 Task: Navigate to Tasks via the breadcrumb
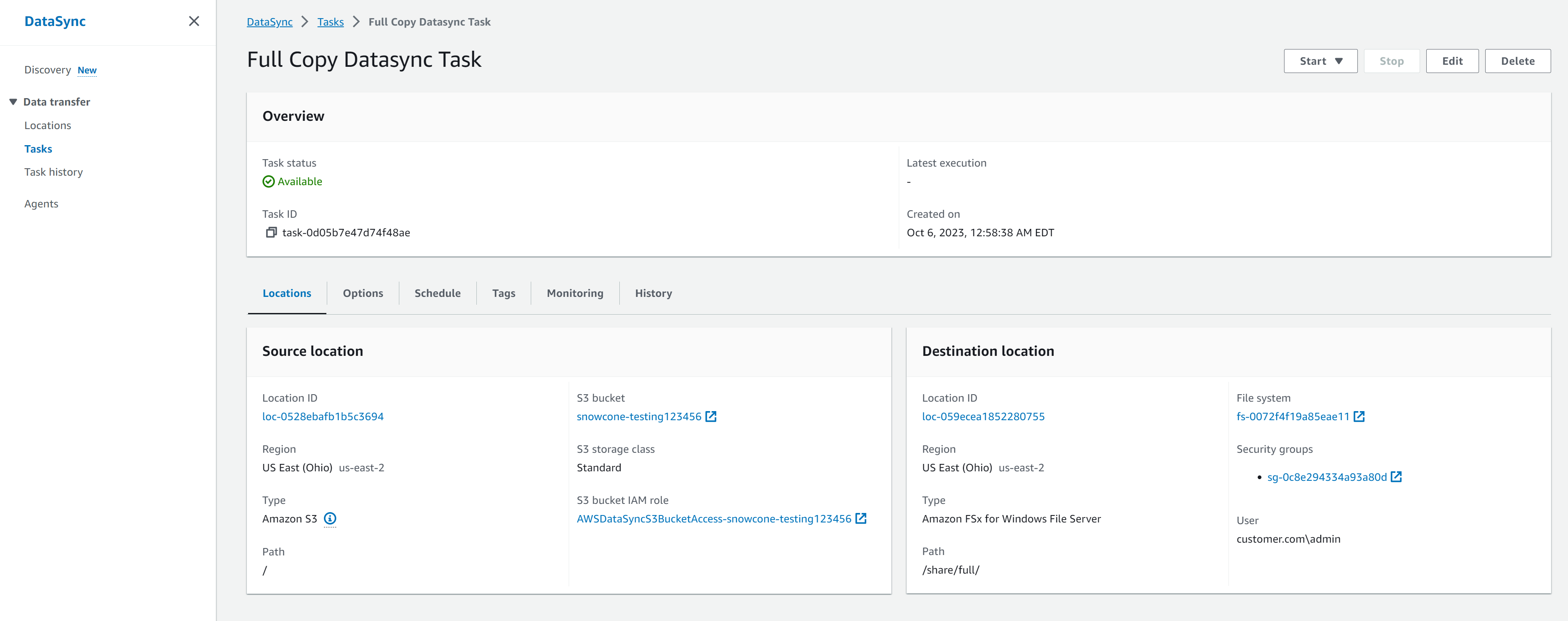(330, 22)
